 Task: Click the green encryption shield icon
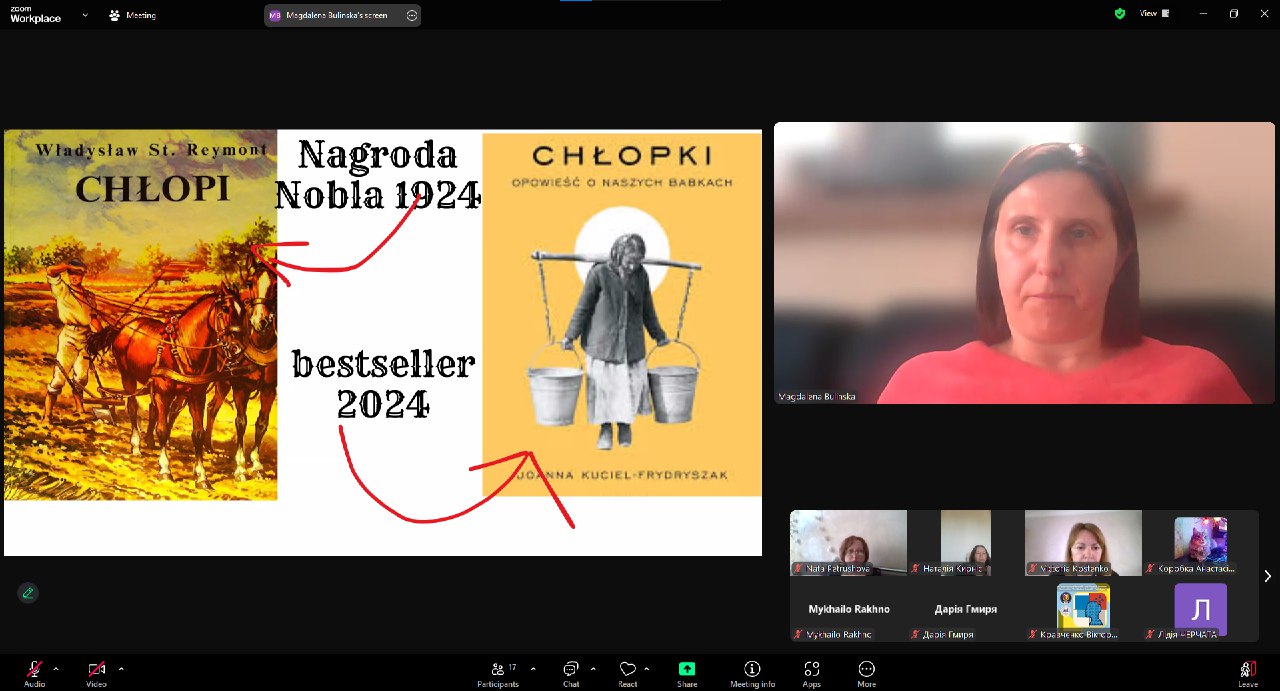[1120, 14]
